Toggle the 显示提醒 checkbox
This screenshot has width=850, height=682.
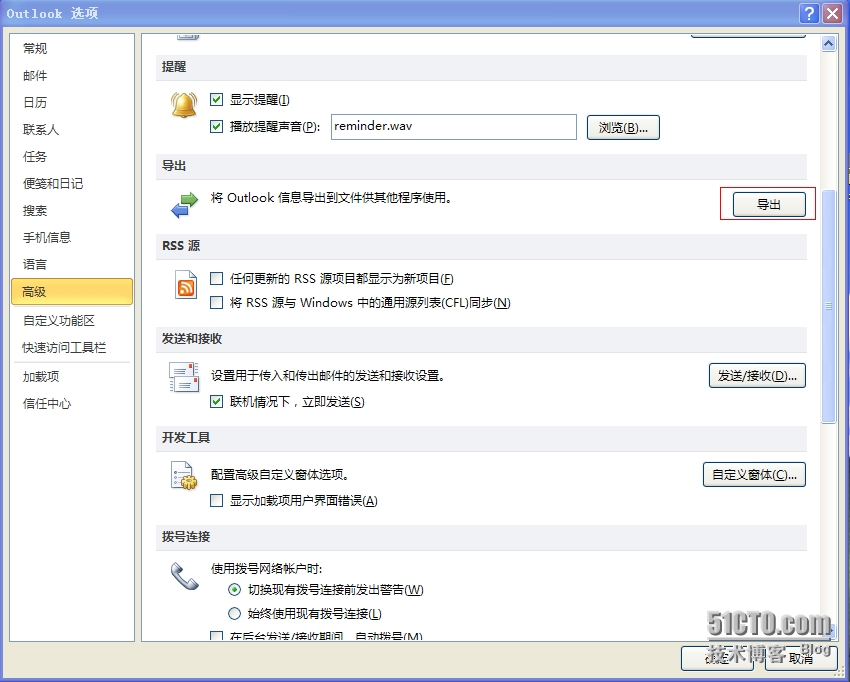click(216, 99)
